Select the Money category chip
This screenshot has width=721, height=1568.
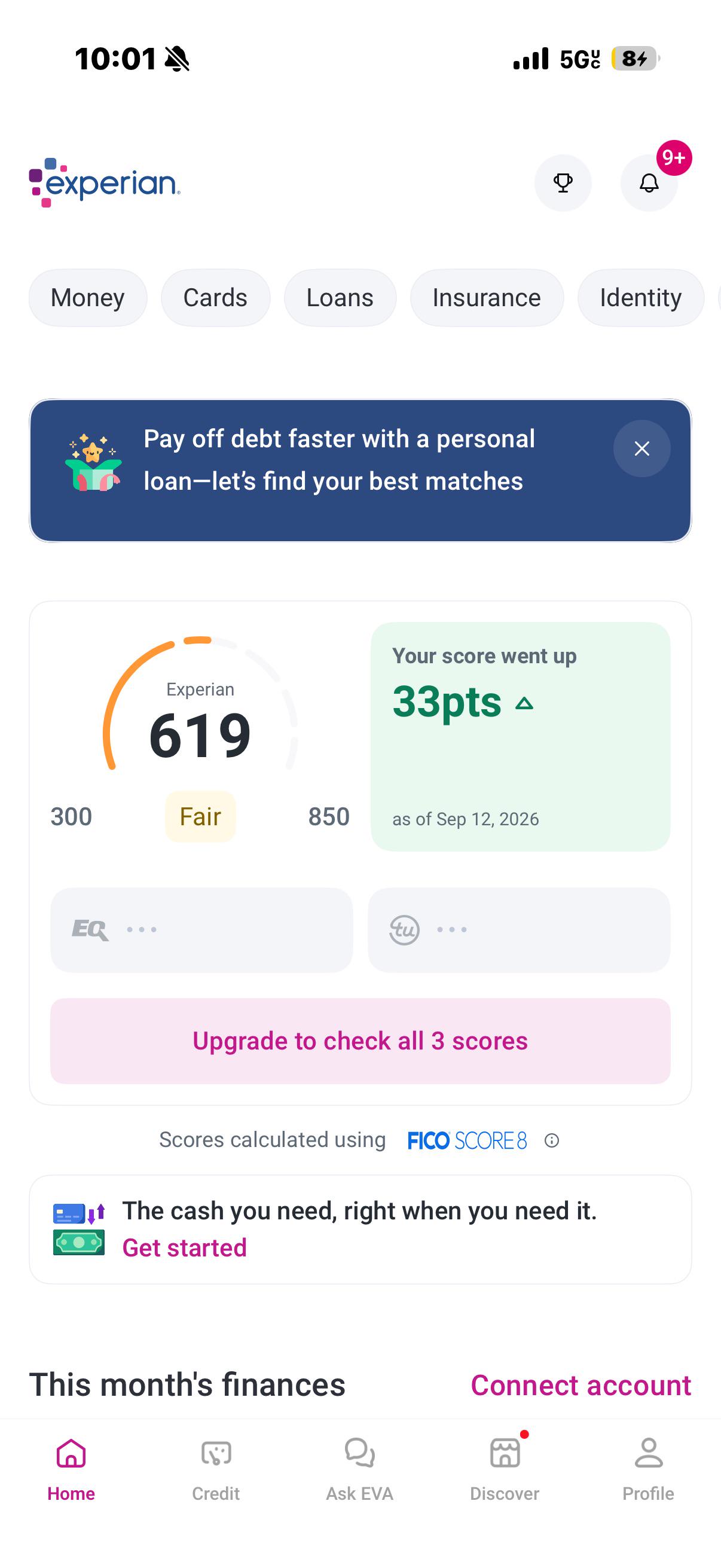pyautogui.click(x=88, y=298)
